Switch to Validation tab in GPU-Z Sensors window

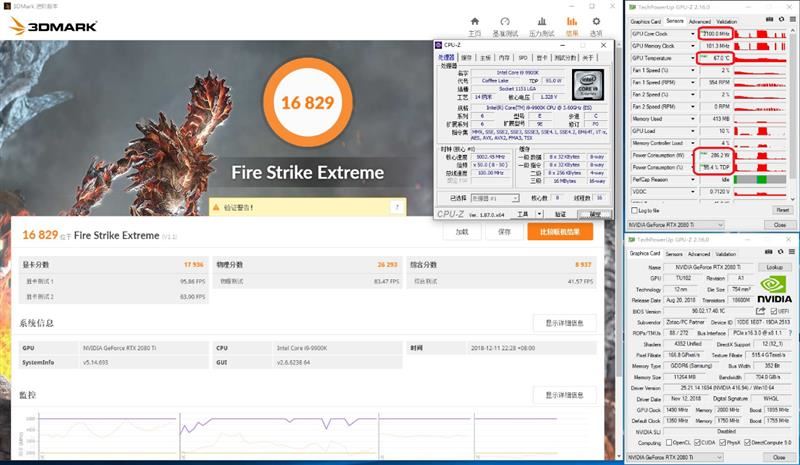pyautogui.click(x=727, y=21)
